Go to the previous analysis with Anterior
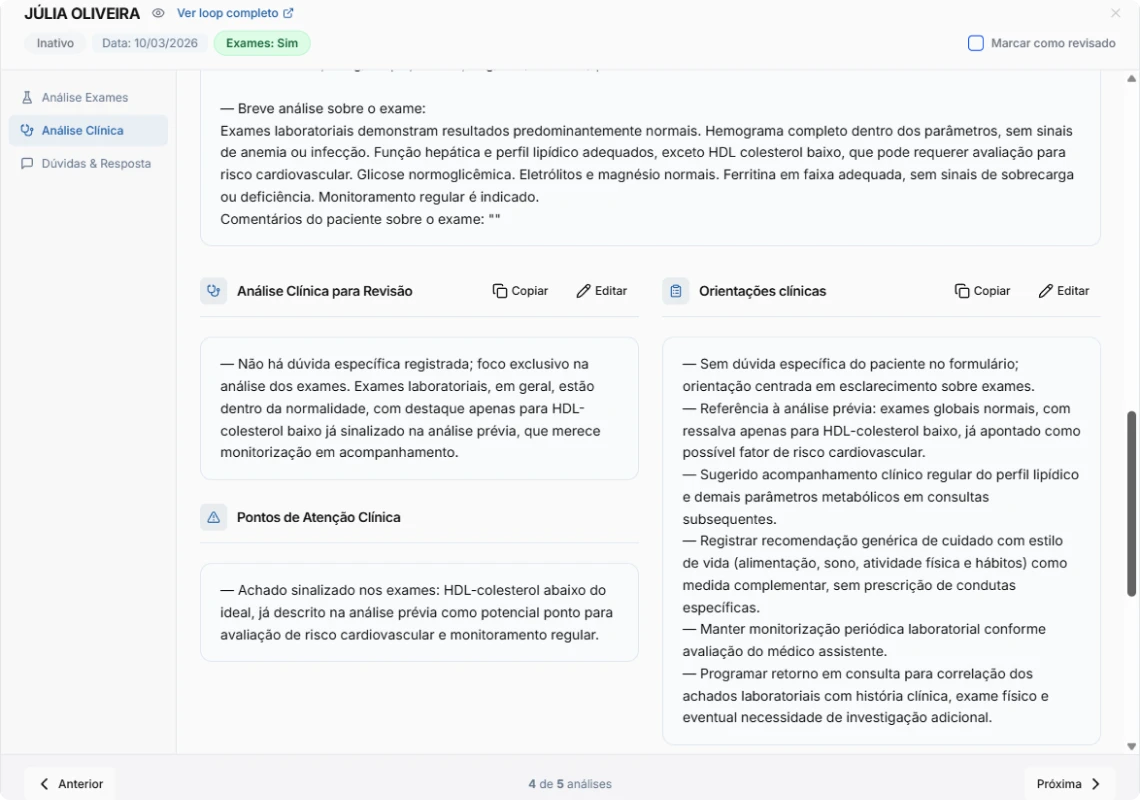 [70, 784]
